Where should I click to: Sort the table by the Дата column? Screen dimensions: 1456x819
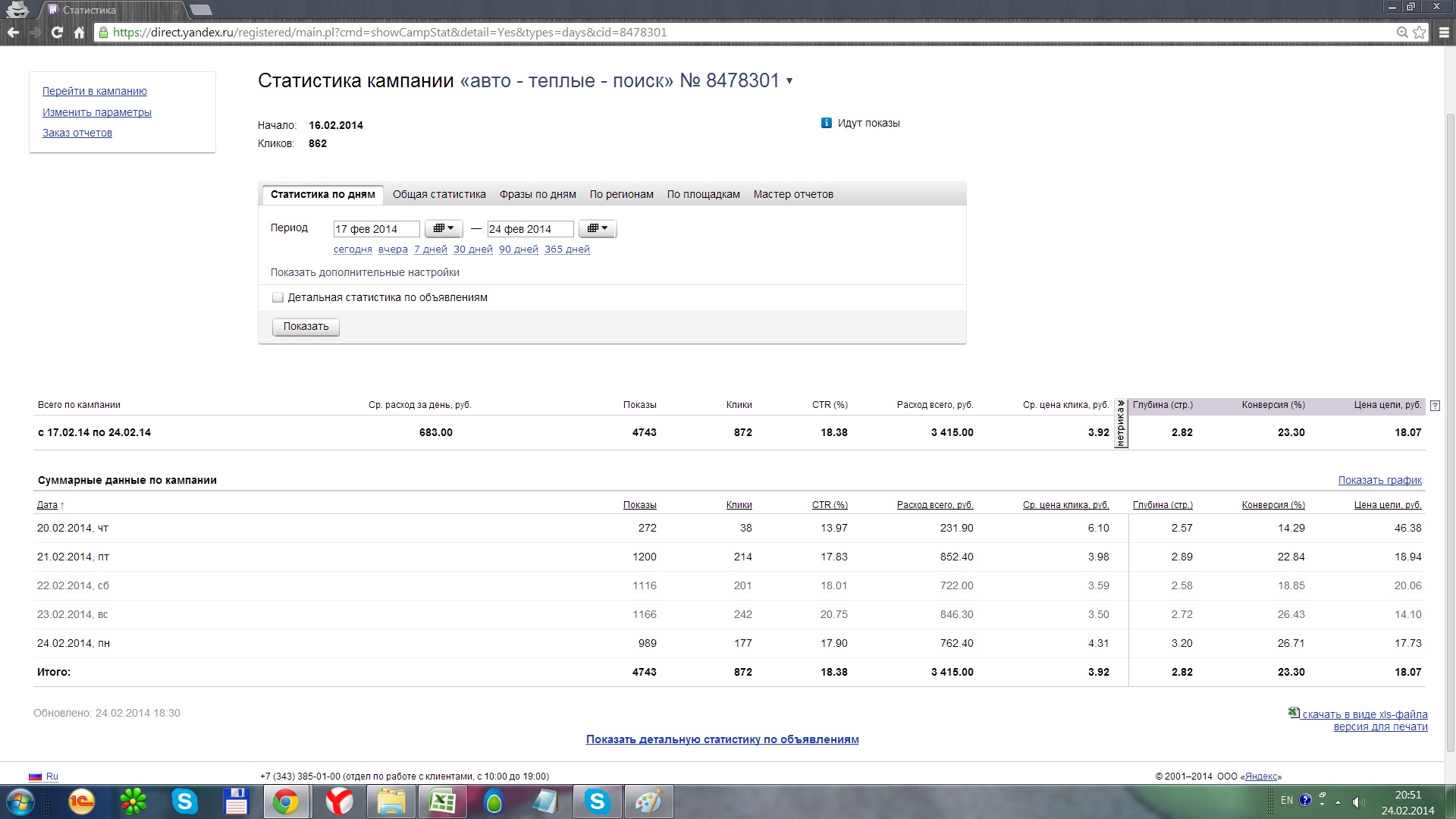(47, 505)
